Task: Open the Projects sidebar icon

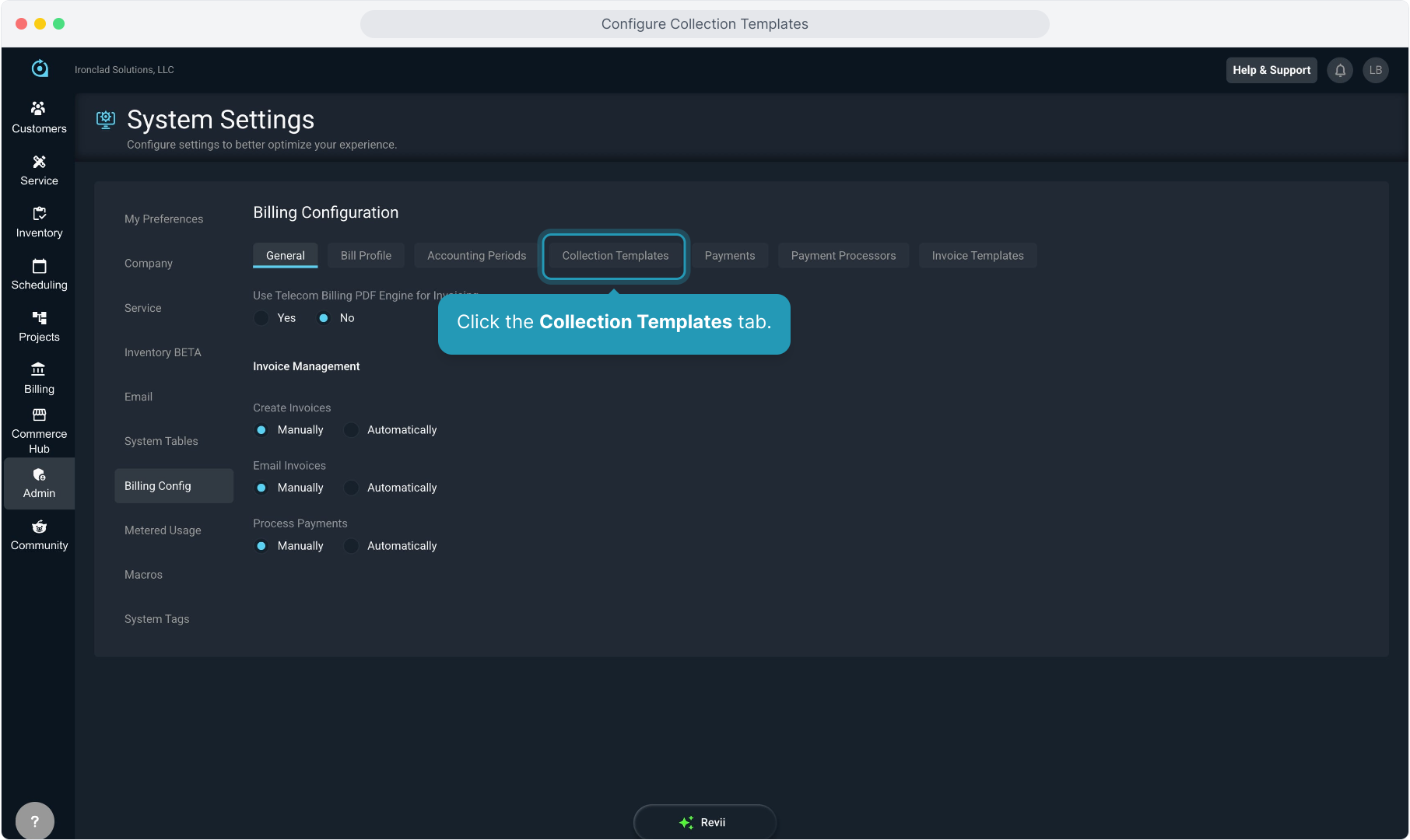Action: [39, 318]
